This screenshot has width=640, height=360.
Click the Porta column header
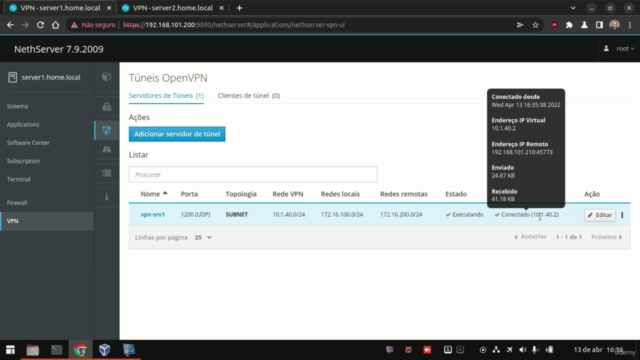click(x=189, y=194)
